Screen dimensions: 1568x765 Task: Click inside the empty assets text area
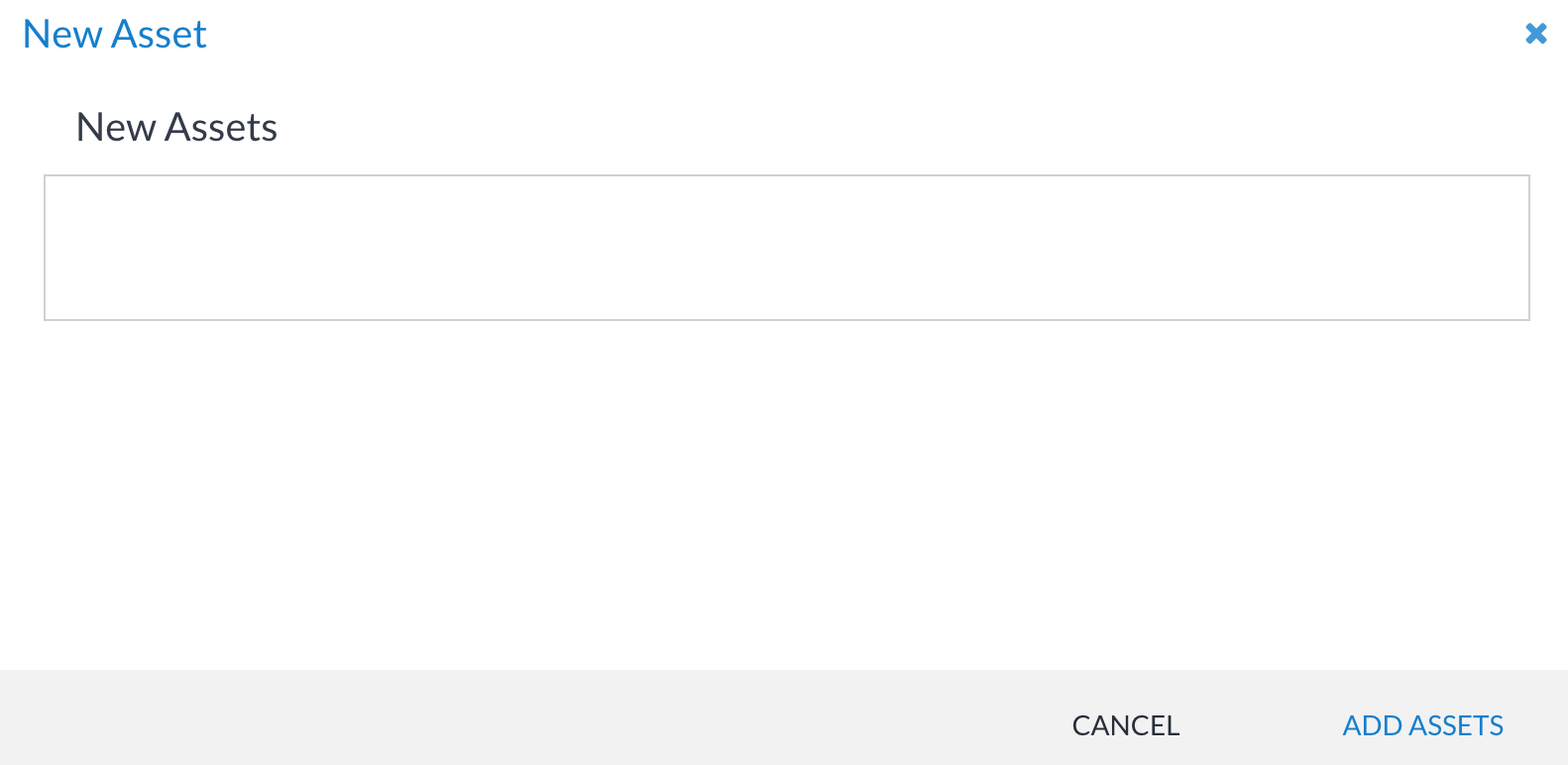786,248
